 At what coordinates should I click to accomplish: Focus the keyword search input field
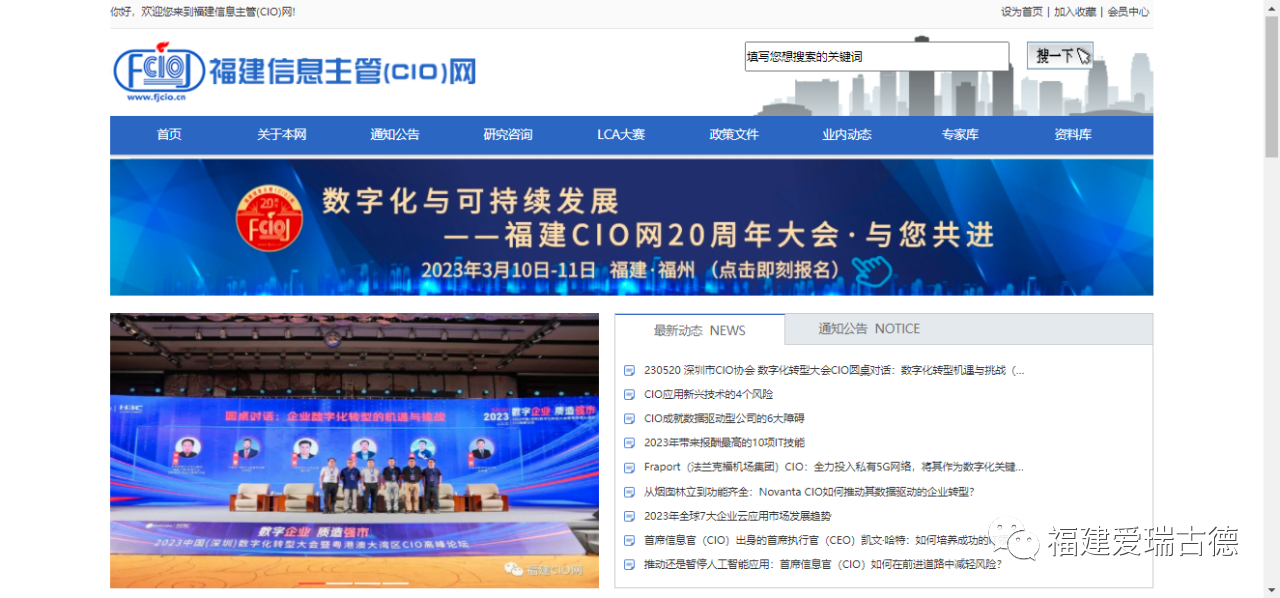click(x=876, y=57)
